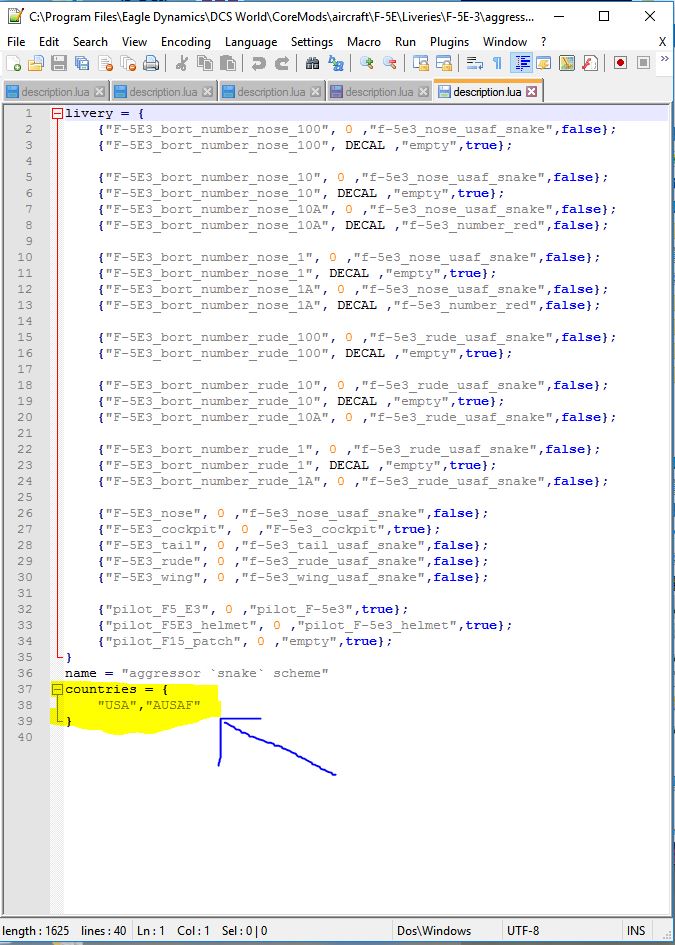This screenshot has width=675, height=945.
Task: Print the file using the printer icon
Action: pos(151,63)
